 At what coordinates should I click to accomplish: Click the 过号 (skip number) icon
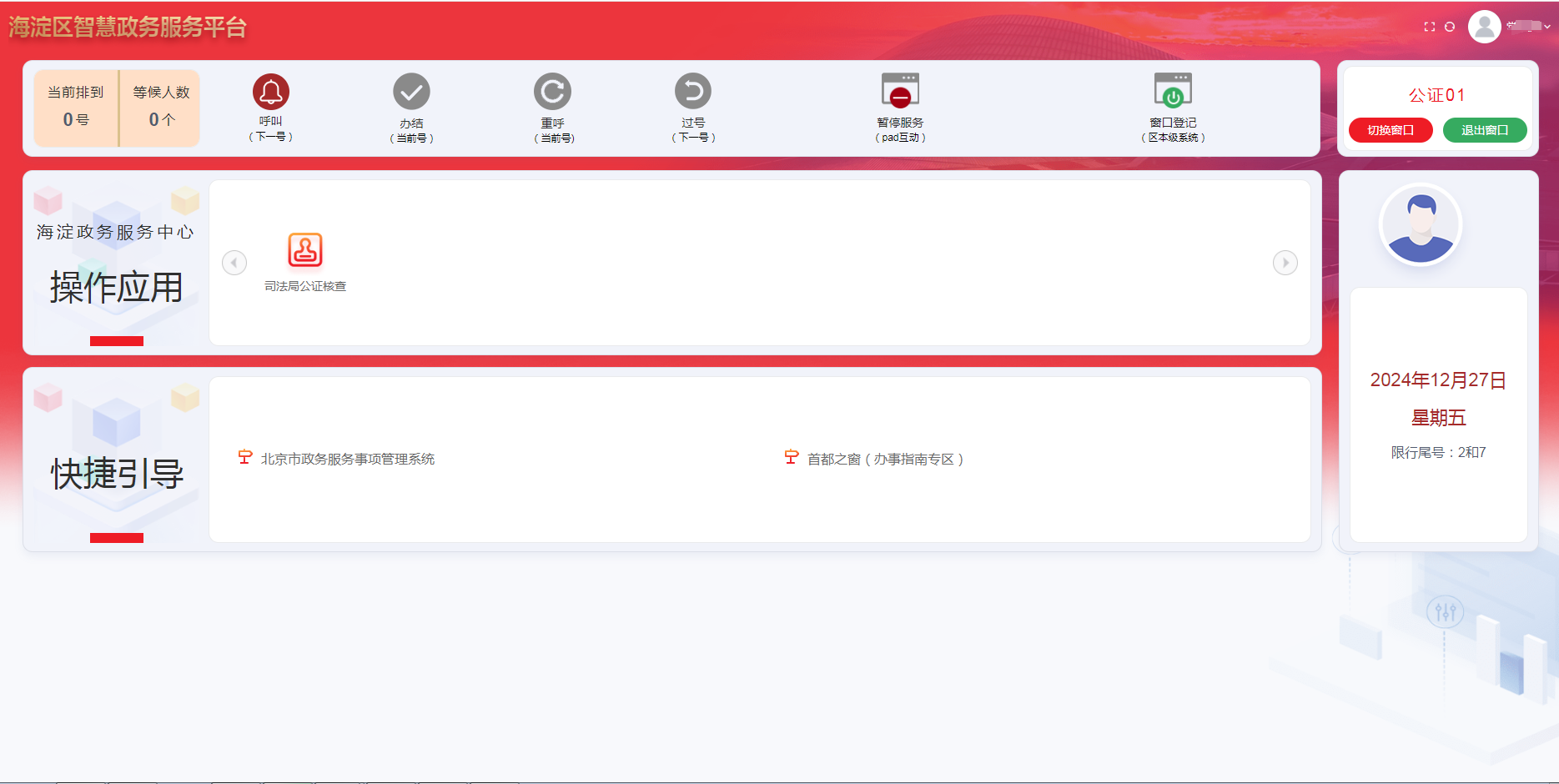[692, 92]
